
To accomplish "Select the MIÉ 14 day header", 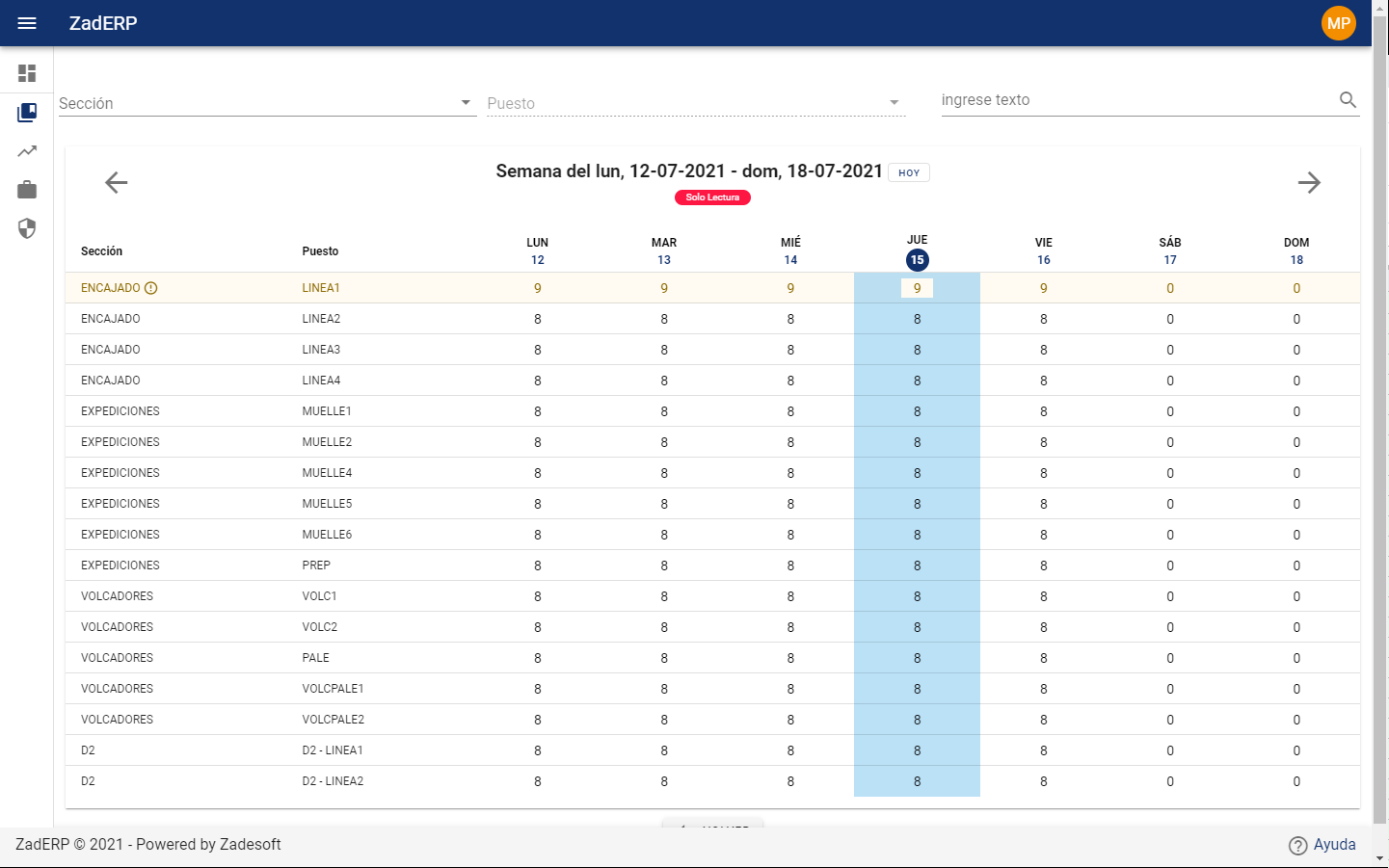I will click(x=790, y=250).
